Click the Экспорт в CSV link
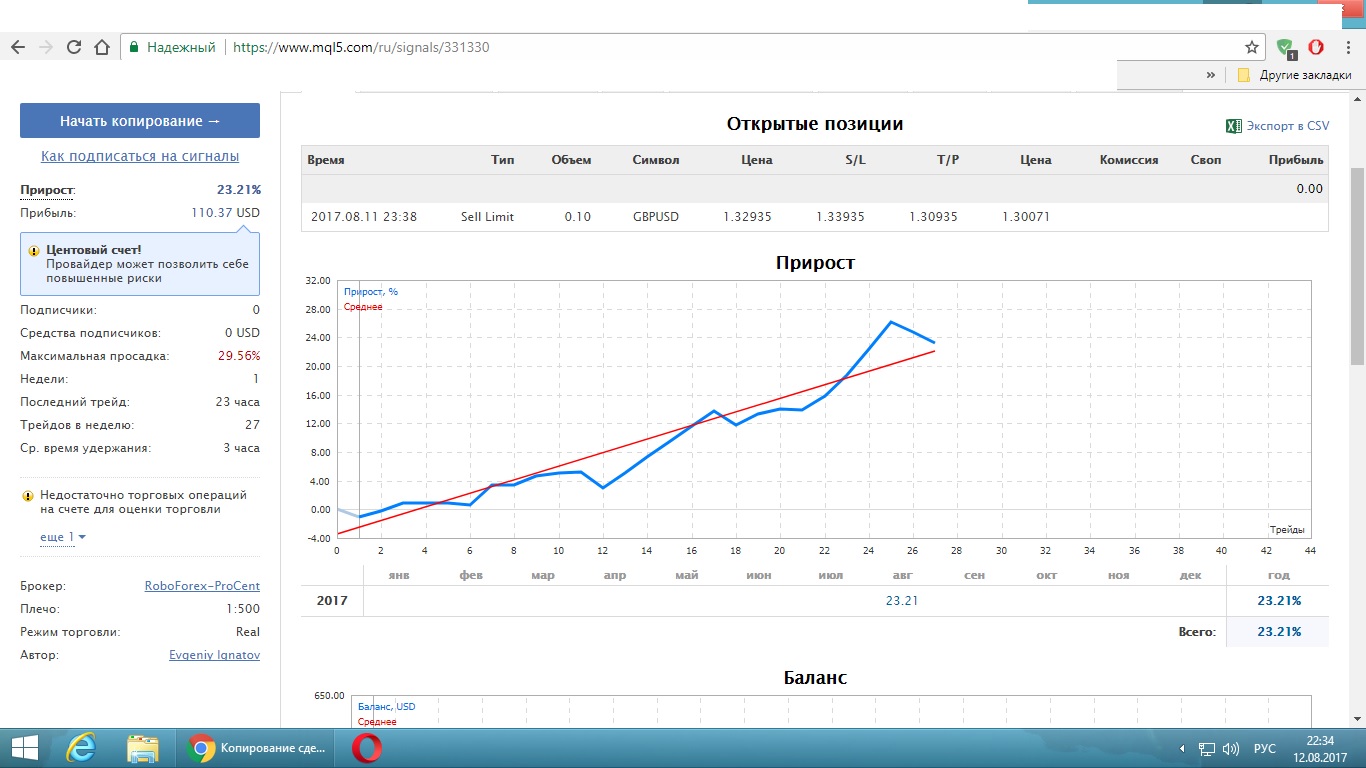 point(1288,126)
